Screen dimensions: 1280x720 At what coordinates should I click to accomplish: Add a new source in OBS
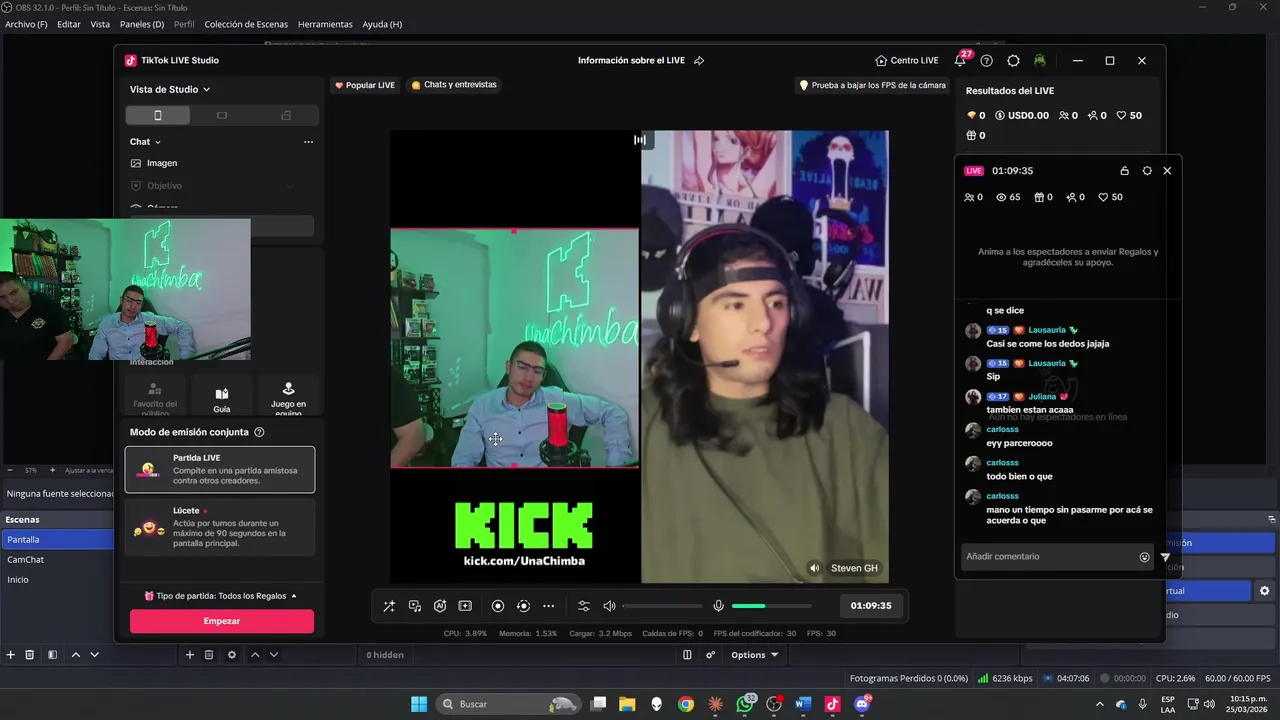click(x=190, y=655)
